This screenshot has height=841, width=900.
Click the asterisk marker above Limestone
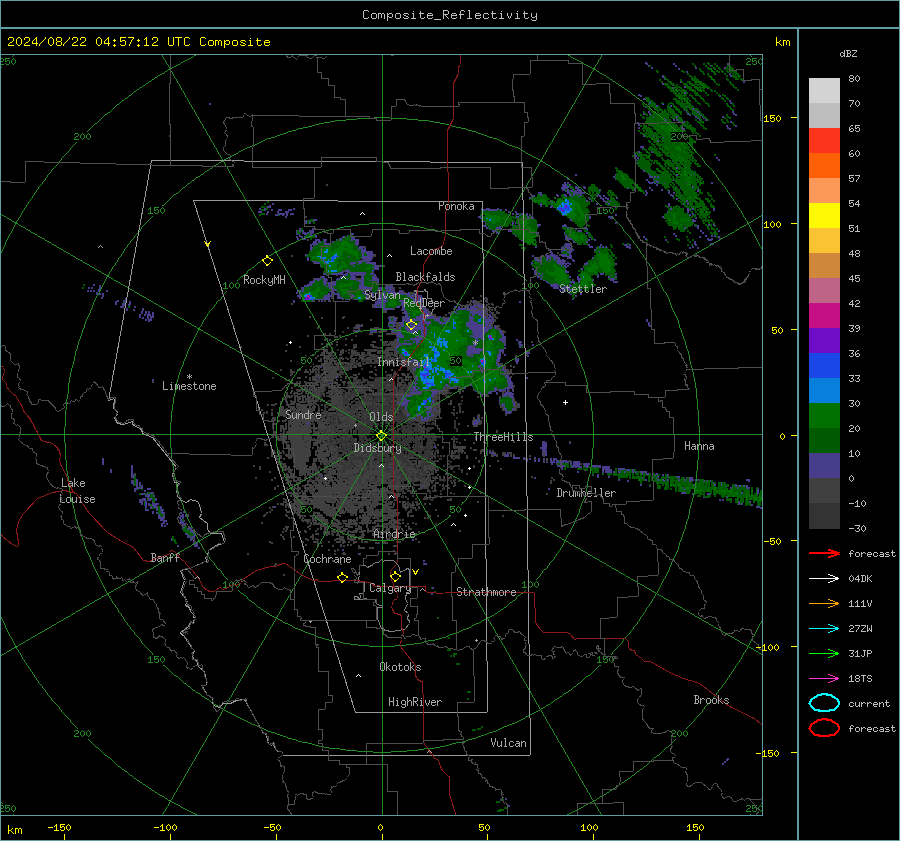pos(189,377)
